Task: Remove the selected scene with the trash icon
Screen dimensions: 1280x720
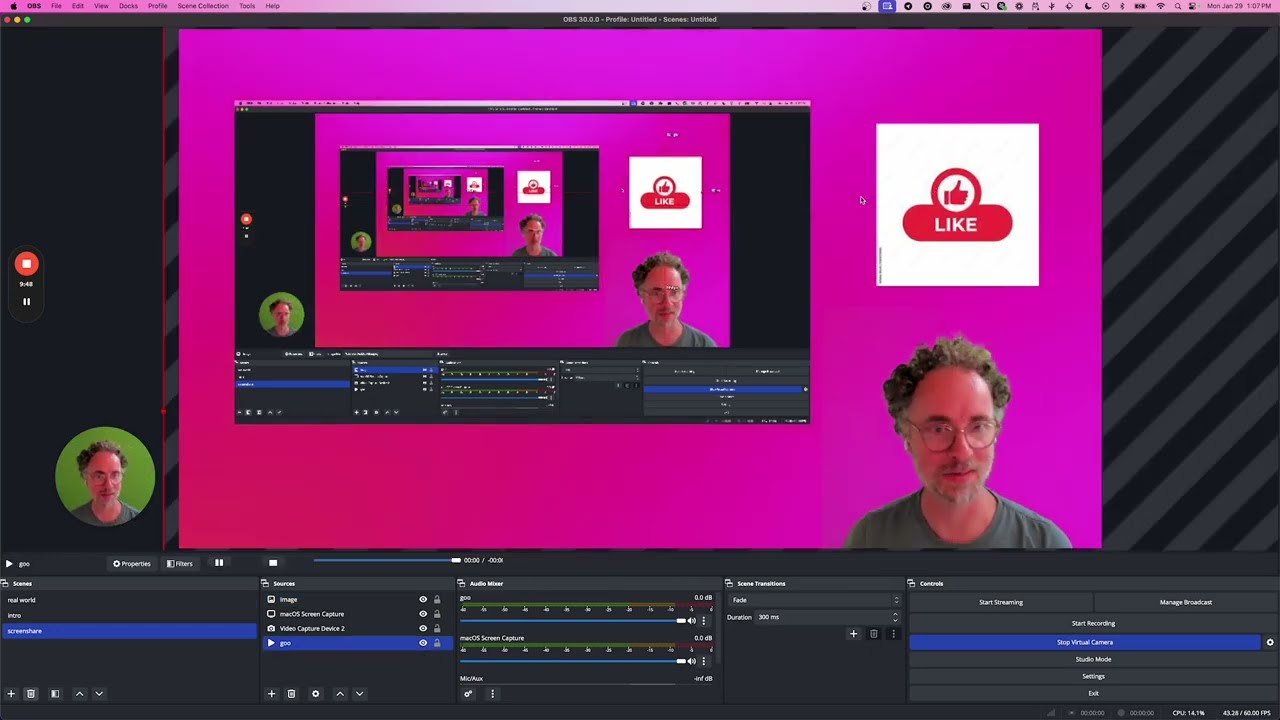Action: [x=31, y=694]
